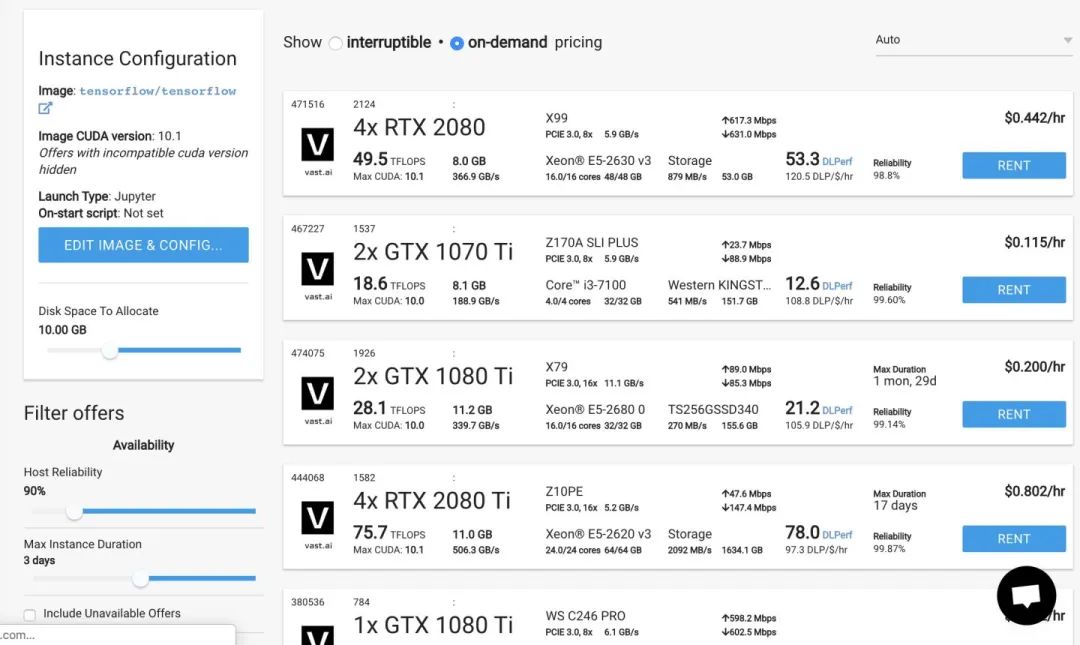The image size is (1080, 645).
Task: Open the options dots on the 2x GTX 1080 Ti card
Action: pyautogui.click(x=453, y=354)
